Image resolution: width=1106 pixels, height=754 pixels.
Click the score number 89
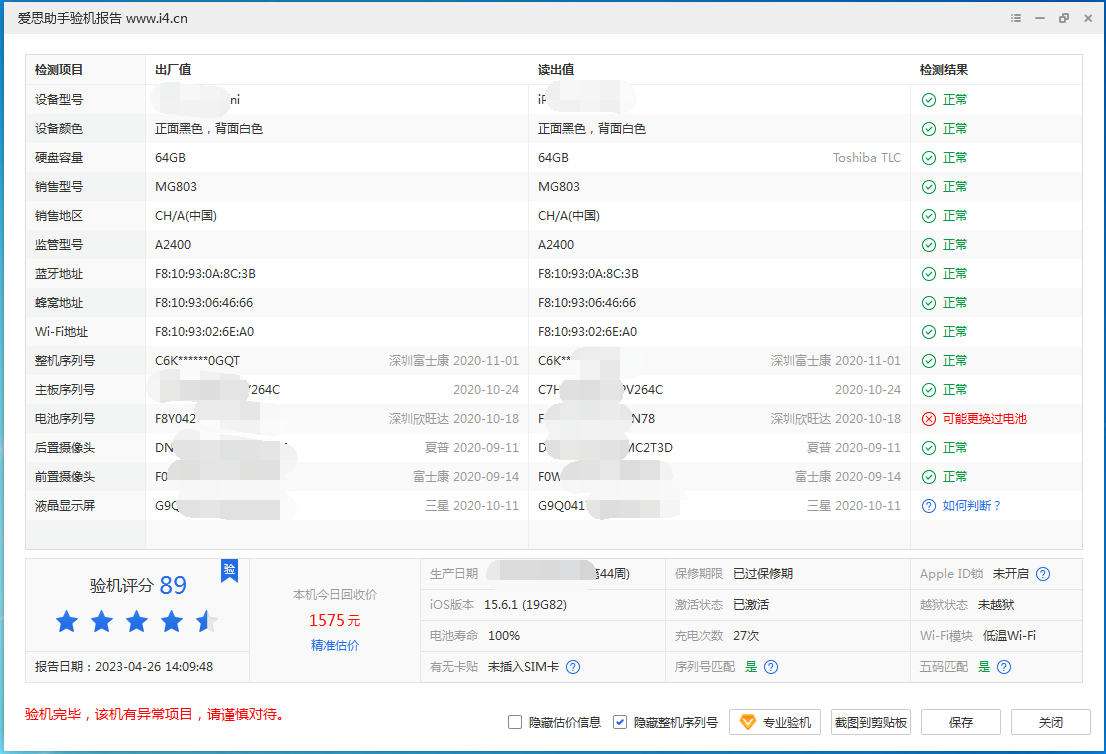coord(173,585)
